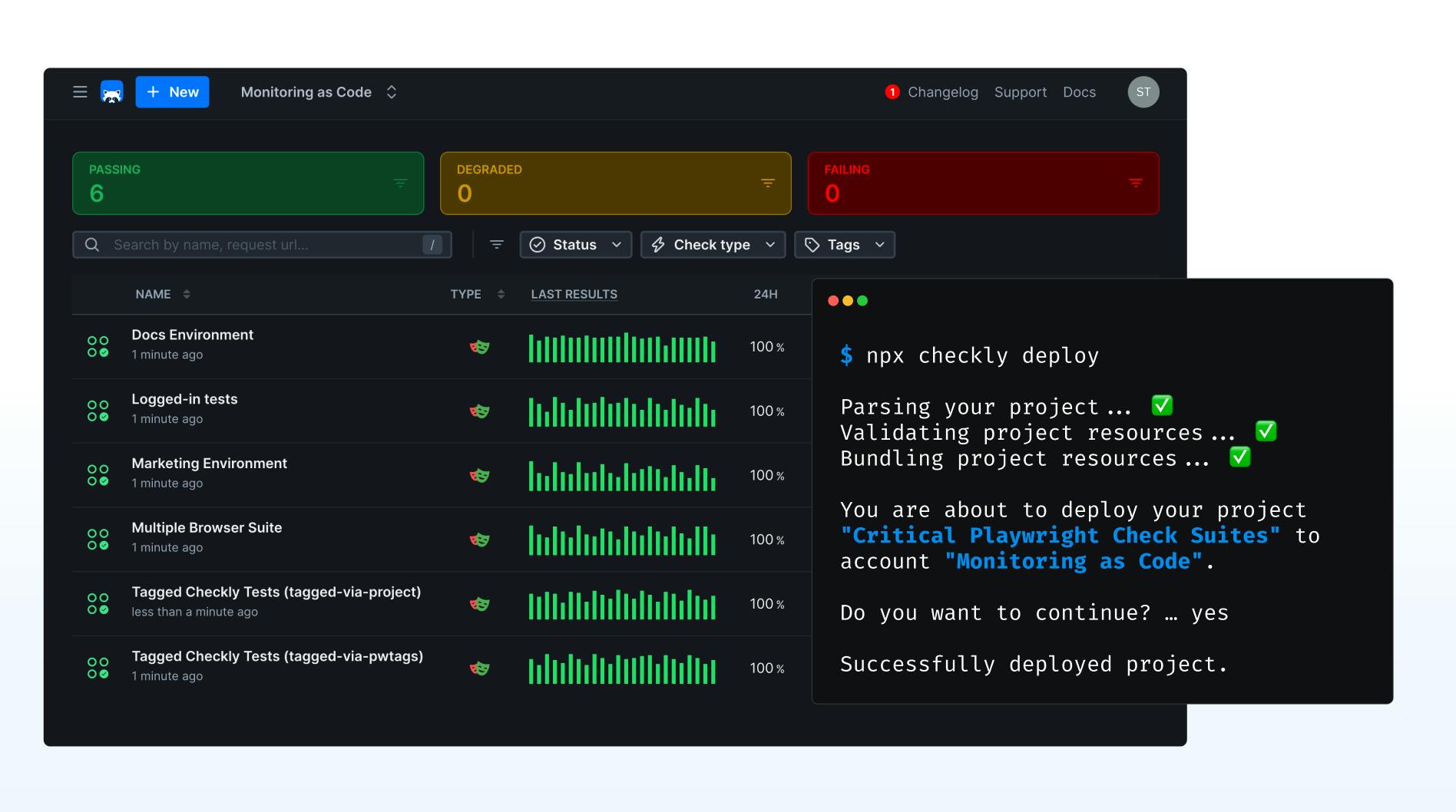Open the ST user avatar
The height and width of the screenshot is (812, 1456).
click(1143, 92)
